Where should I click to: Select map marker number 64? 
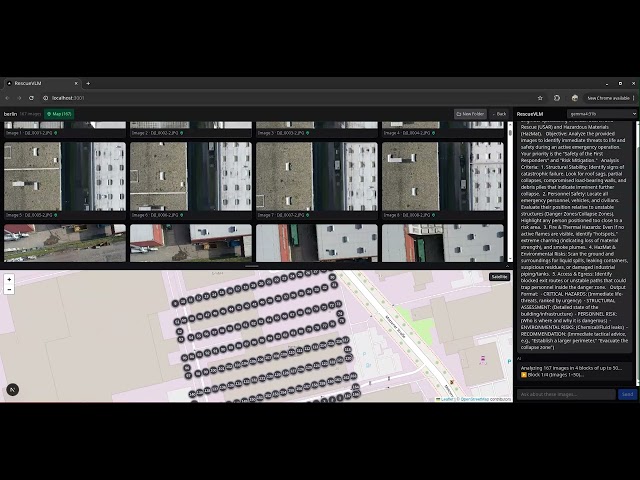(269, 320)
